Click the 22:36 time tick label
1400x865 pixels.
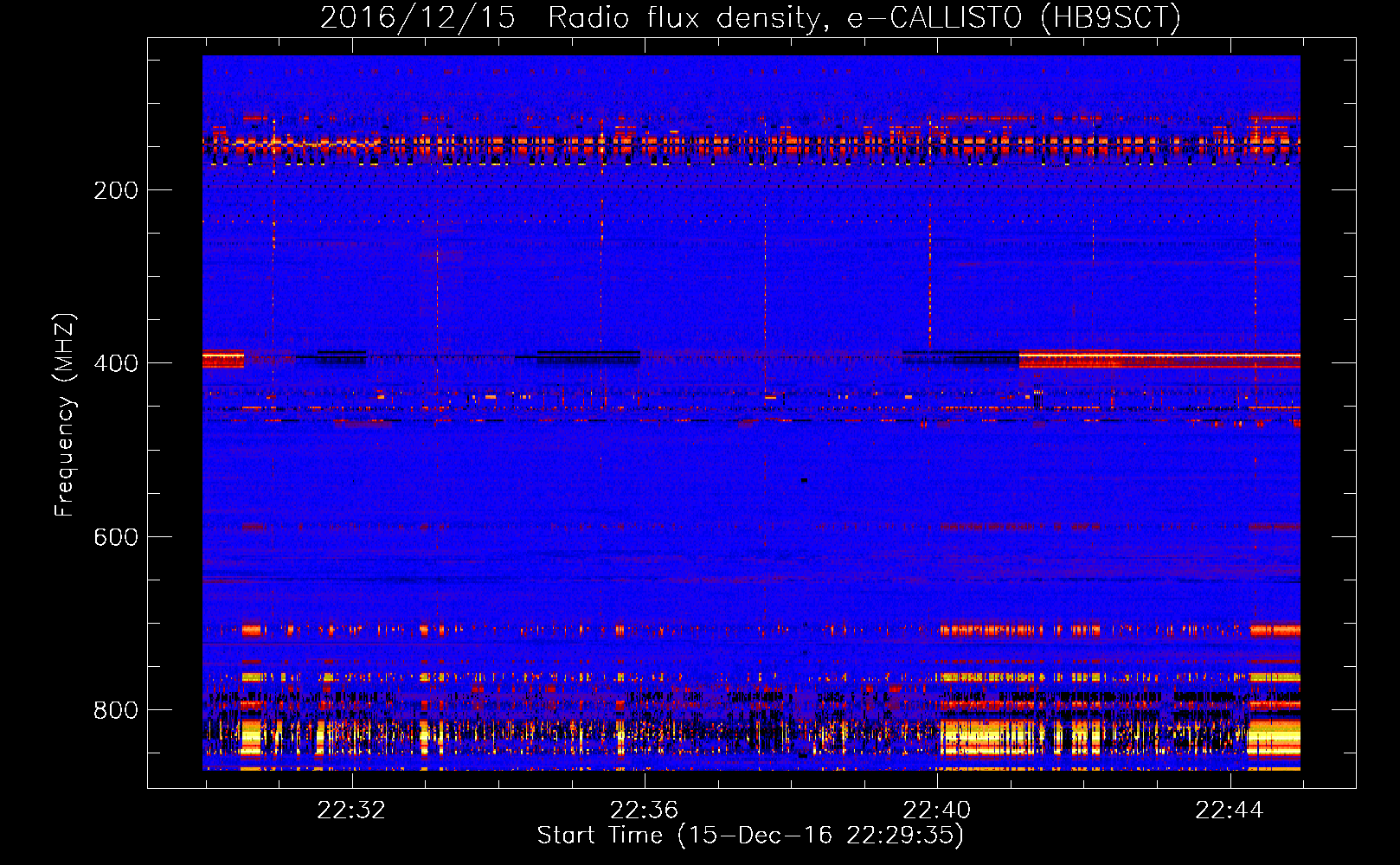coord(644,811)
